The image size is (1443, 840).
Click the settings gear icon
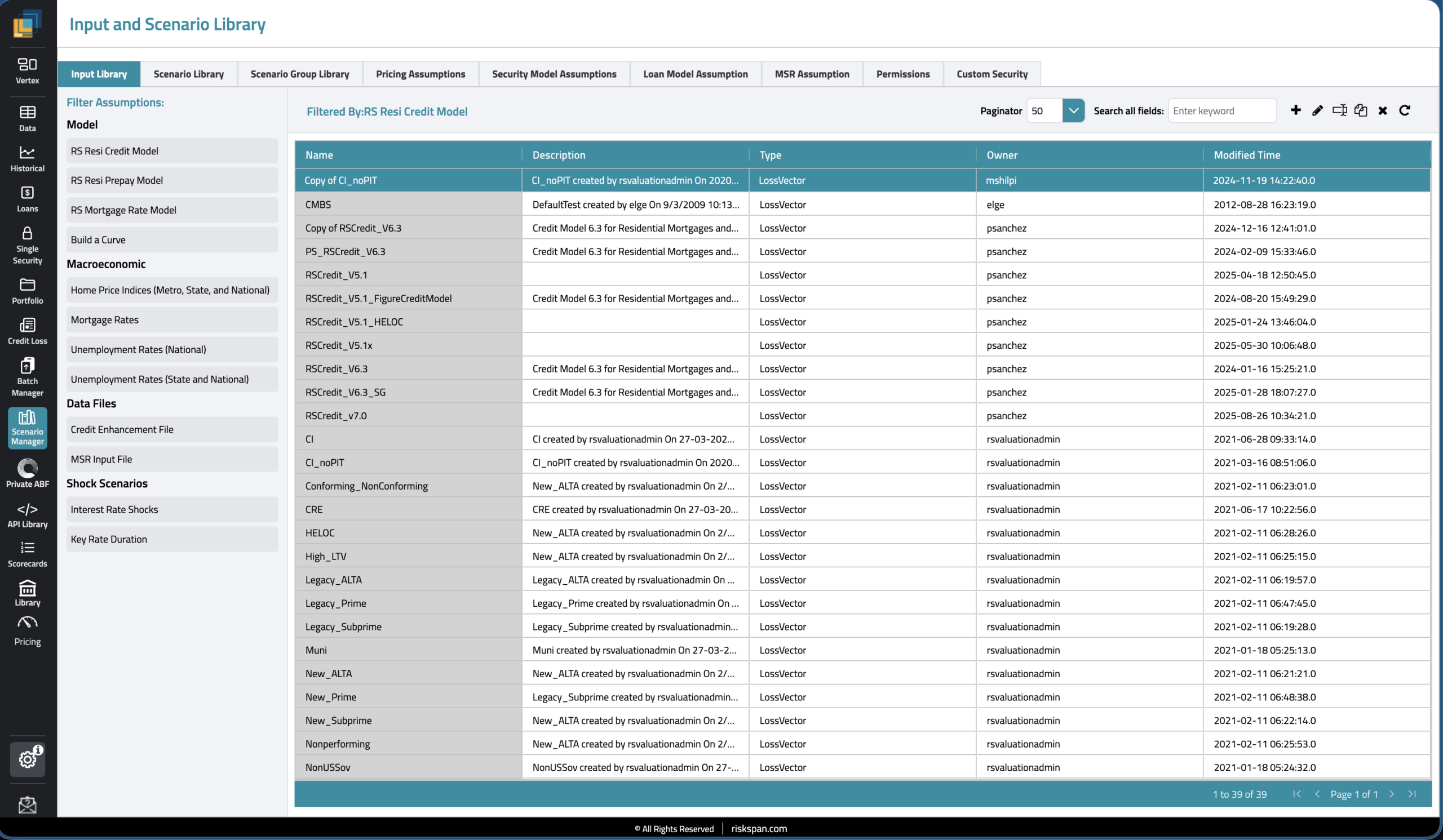(28, 759)
